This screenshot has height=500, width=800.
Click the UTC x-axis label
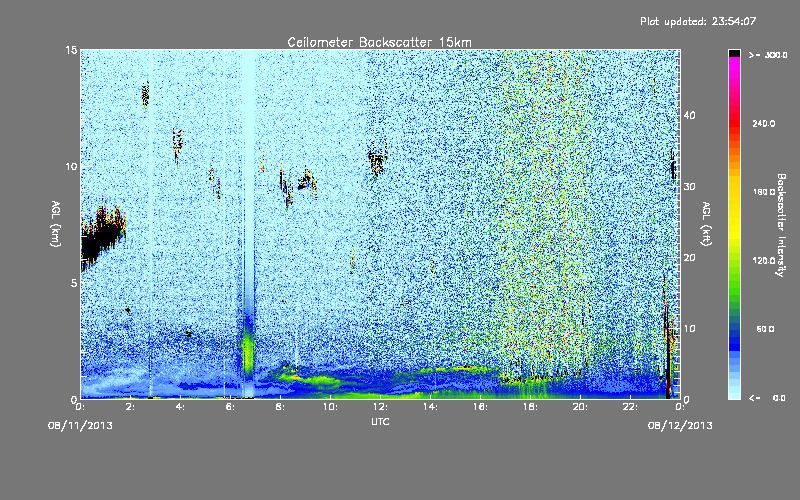[380, 421]
